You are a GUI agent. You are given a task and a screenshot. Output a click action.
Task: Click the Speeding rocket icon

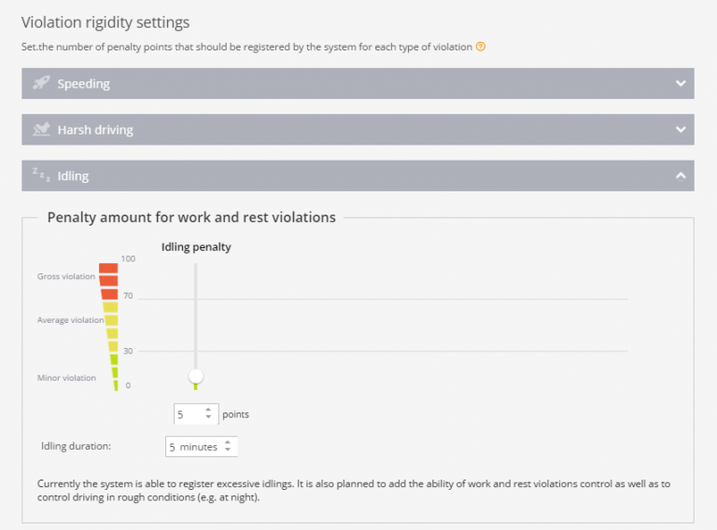click(41, 83)
